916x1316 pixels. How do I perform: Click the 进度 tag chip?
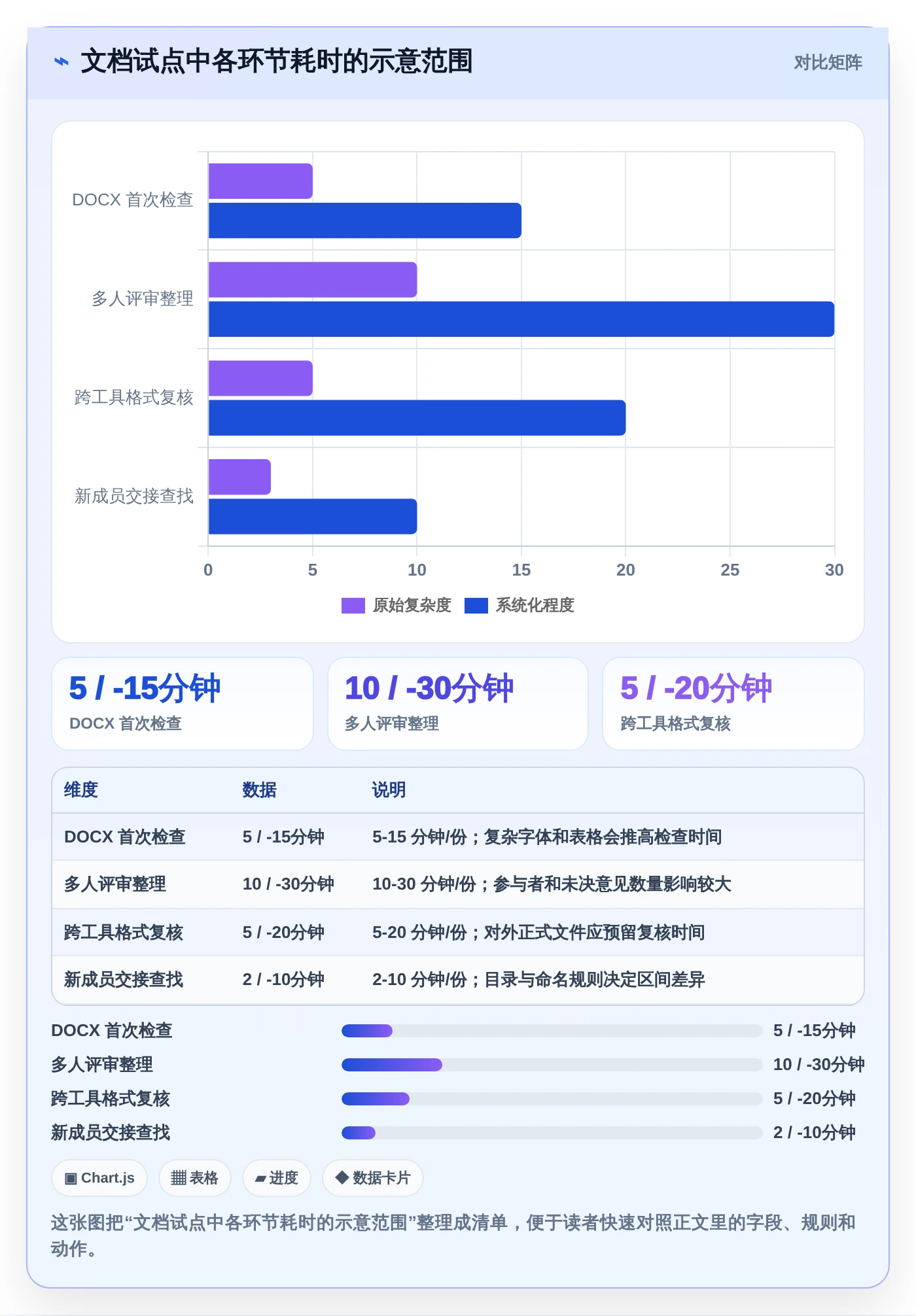click(276, 1178)
